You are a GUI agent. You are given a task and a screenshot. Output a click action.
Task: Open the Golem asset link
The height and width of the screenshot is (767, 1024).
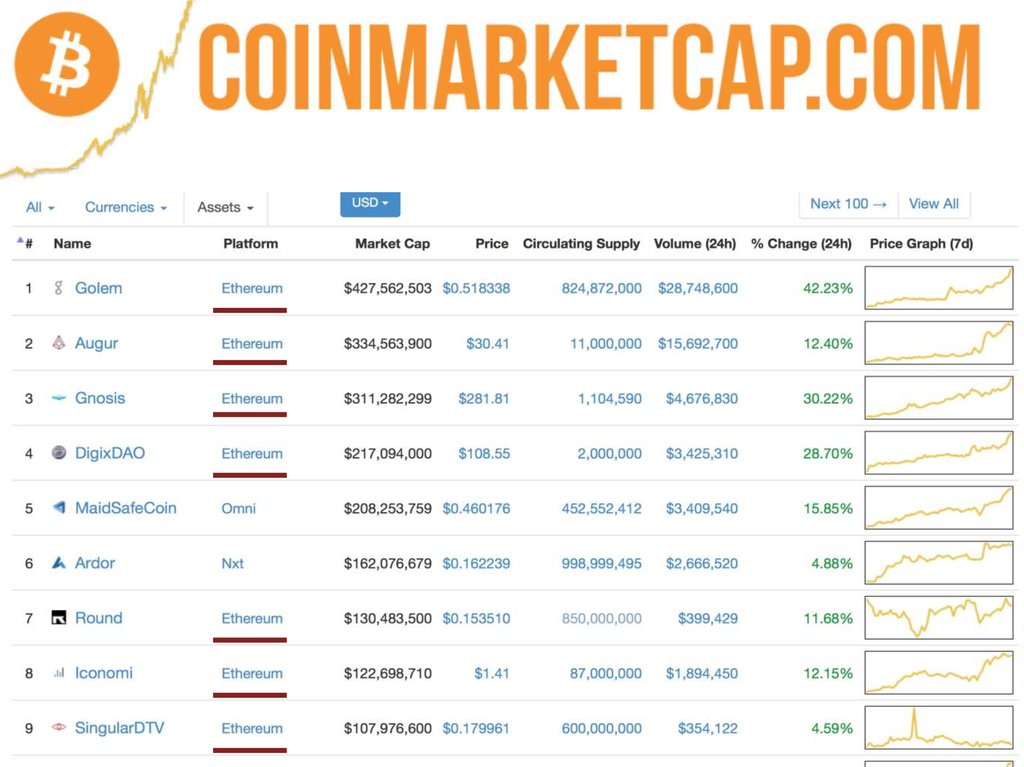point(98,288)
